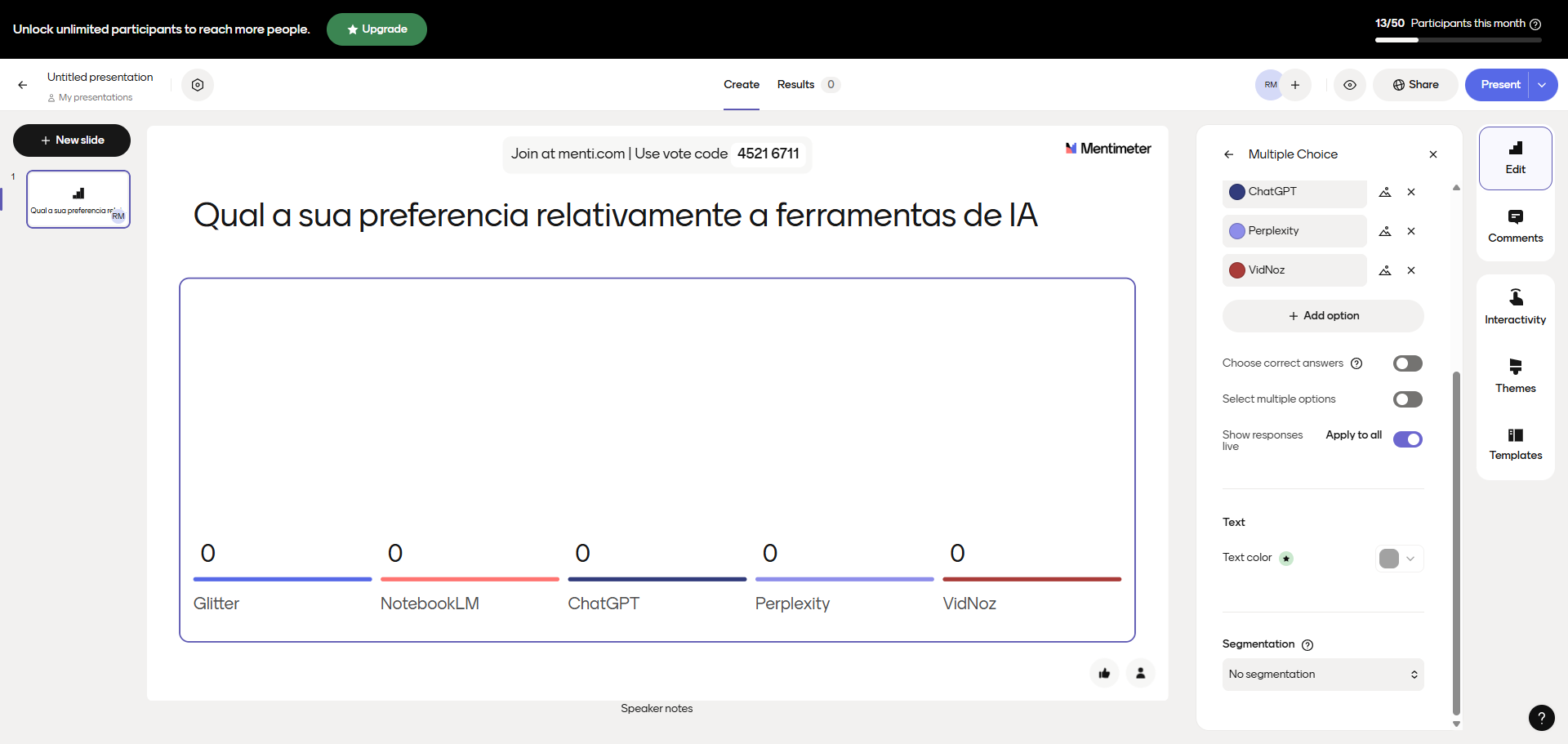Open My presentations link
1568x744 pixels.
tap(90, 98)
